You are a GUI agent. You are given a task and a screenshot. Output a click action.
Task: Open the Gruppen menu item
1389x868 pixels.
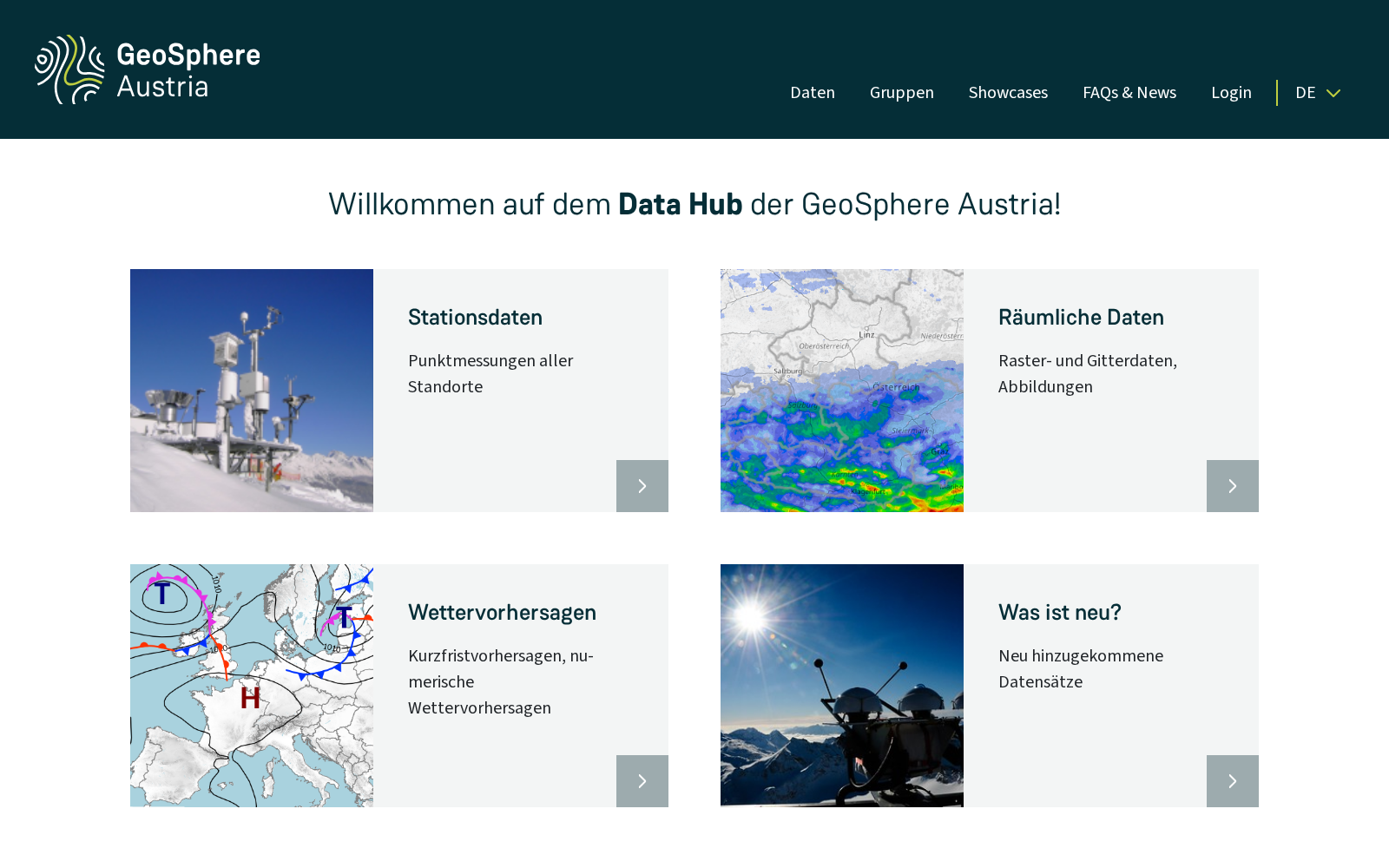click(902, 92)
